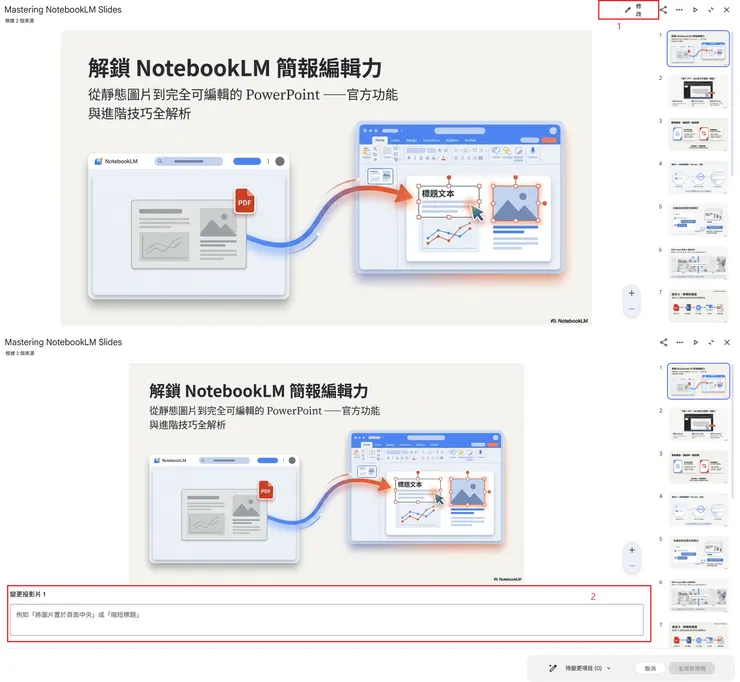This screenshot has width=740, height=682.
Task: Zoom out with minus icon, bottom viewer
Action: (632, 565)
